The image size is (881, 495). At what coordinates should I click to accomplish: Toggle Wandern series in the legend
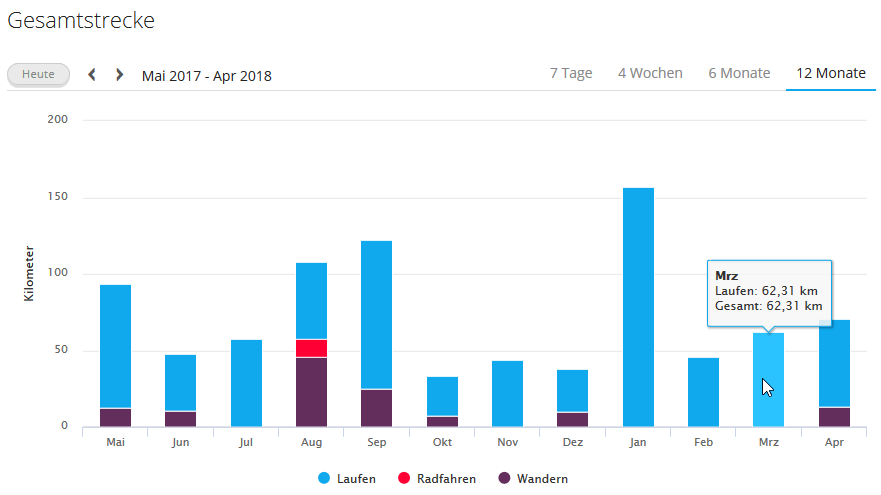(x=542, y=479)
